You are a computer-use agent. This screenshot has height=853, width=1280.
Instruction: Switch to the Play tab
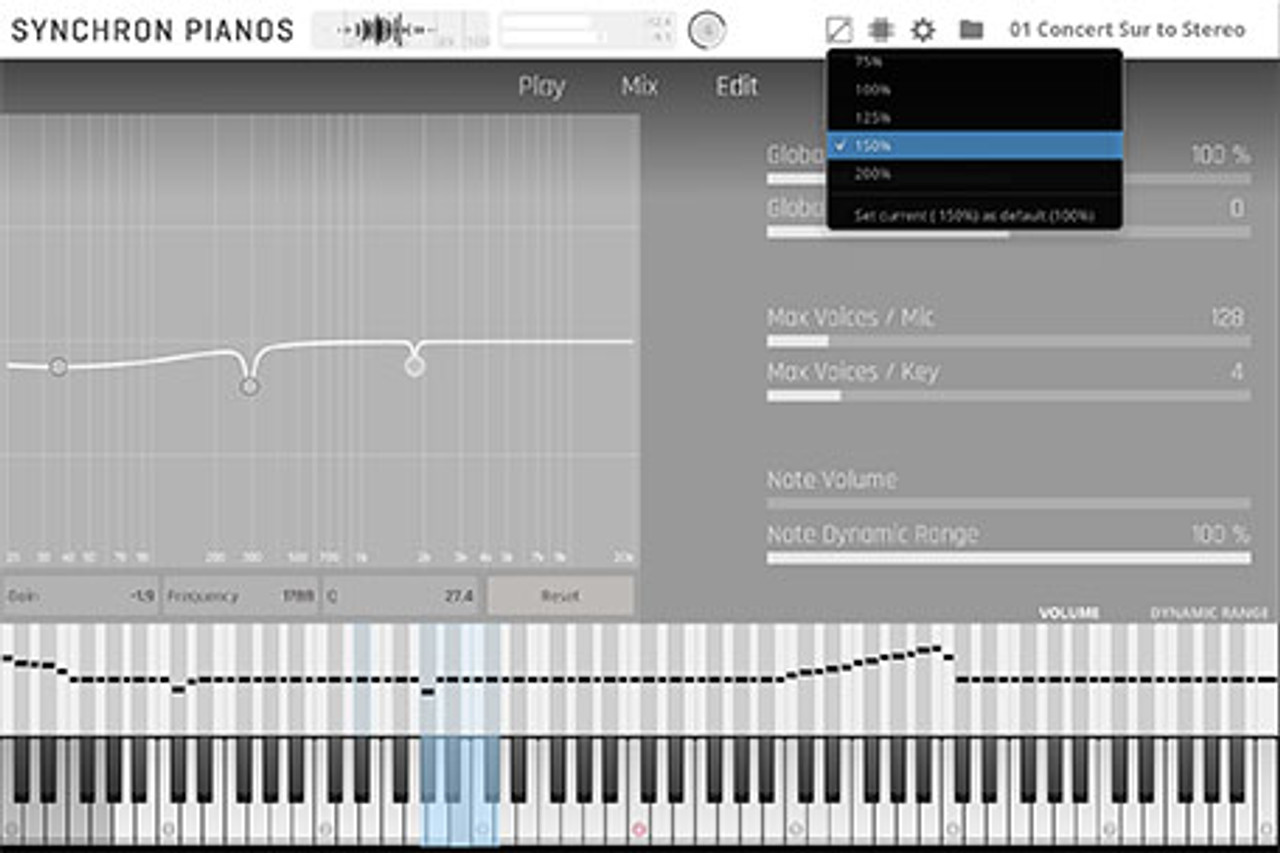pos(541,87)
